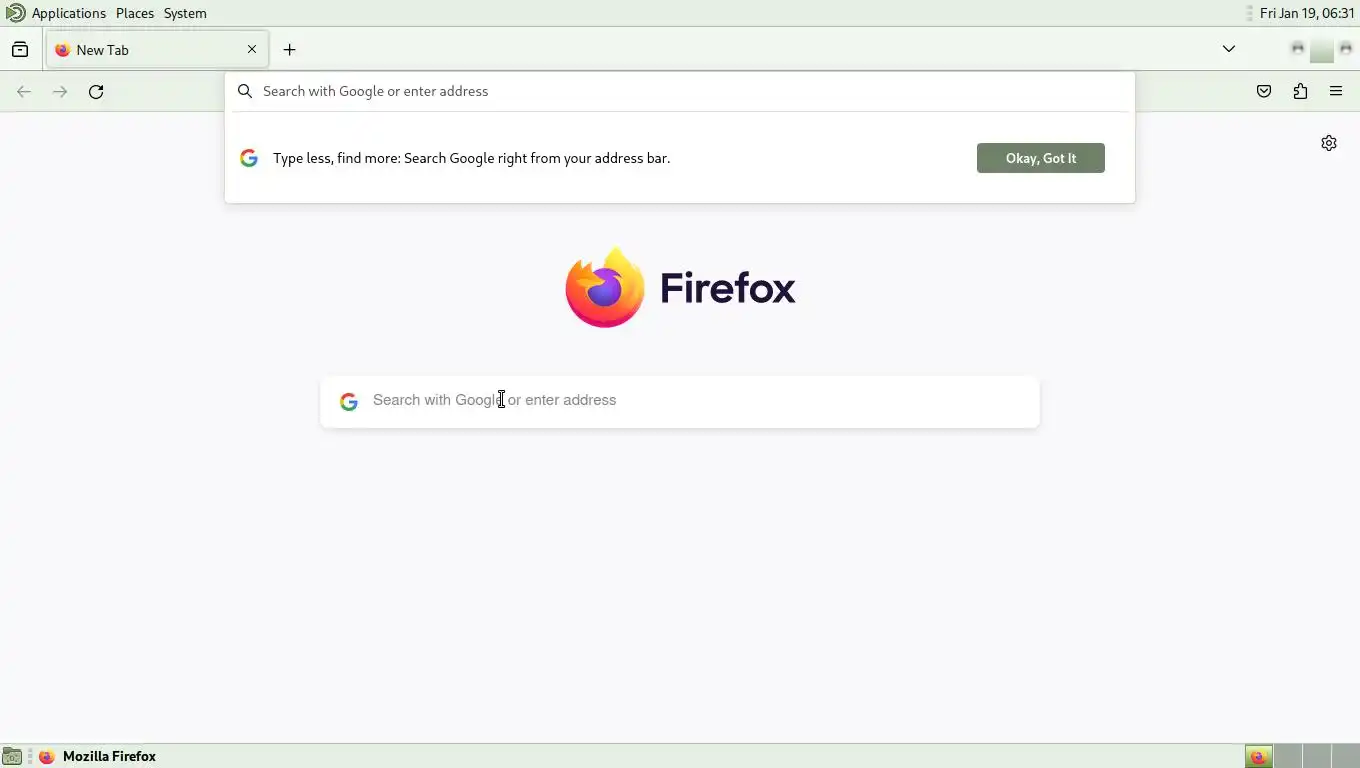This screenshot has width=1360, height=768.
Task: Click the Google icon in the page search box
Action: (349, 402)
